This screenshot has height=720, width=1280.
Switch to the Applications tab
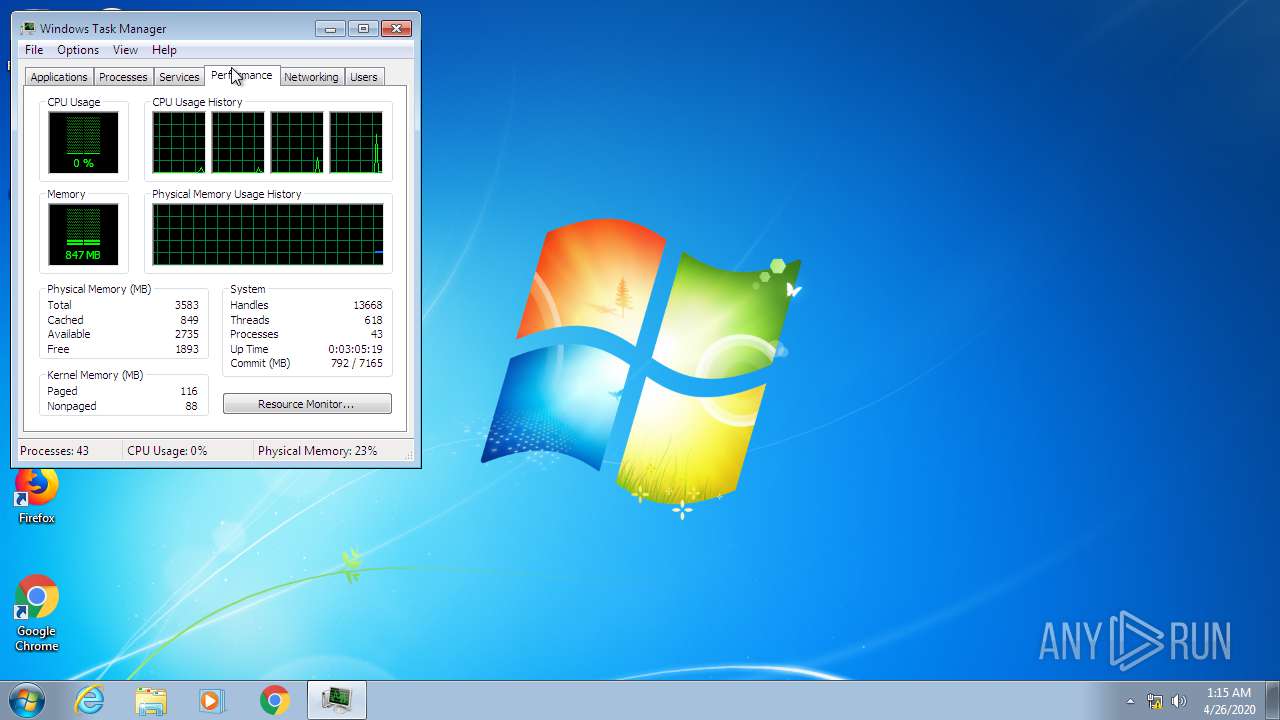click(x=59, y=77)
